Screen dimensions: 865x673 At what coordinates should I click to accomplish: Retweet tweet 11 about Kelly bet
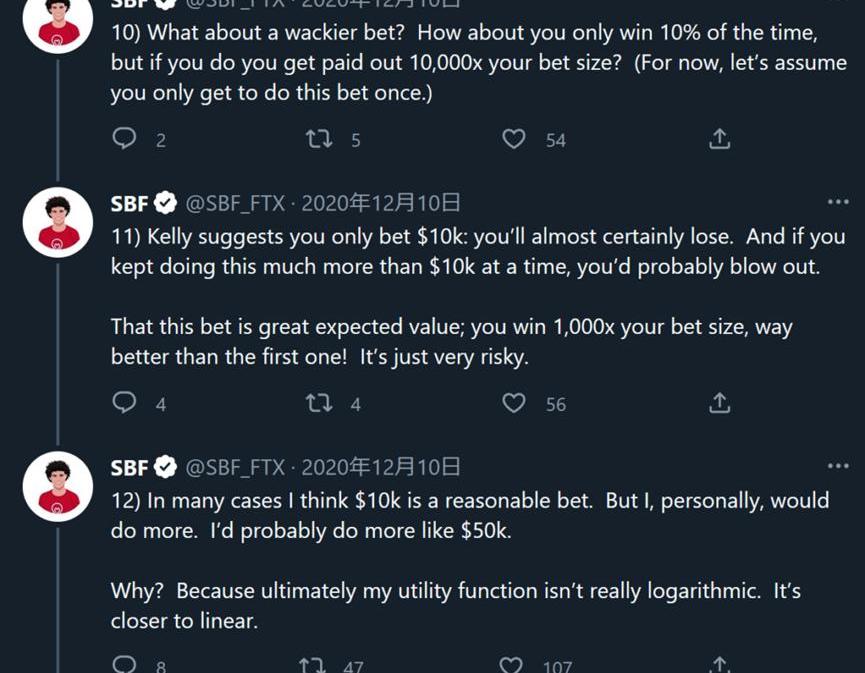(319, 403)
